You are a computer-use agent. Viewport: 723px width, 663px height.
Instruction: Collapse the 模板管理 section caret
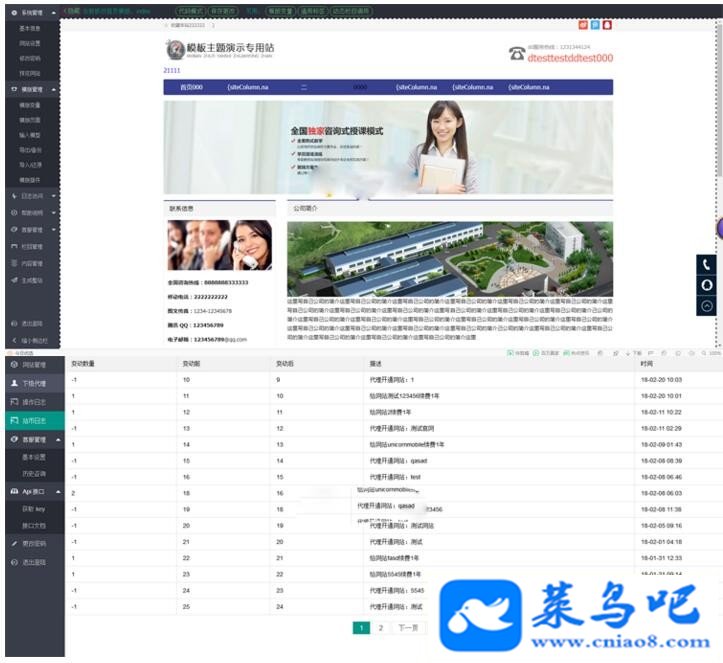click(x=53, y=89)
